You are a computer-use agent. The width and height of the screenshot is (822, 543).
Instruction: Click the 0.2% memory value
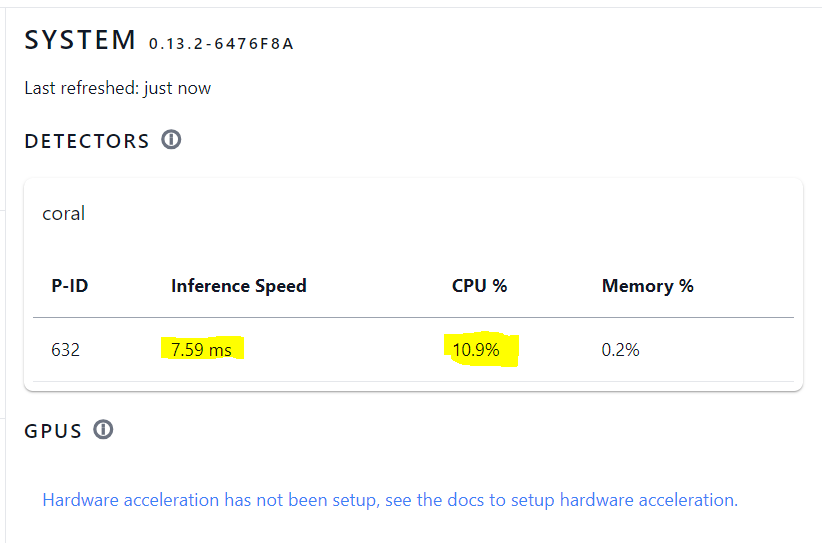[x=620, y=350]
